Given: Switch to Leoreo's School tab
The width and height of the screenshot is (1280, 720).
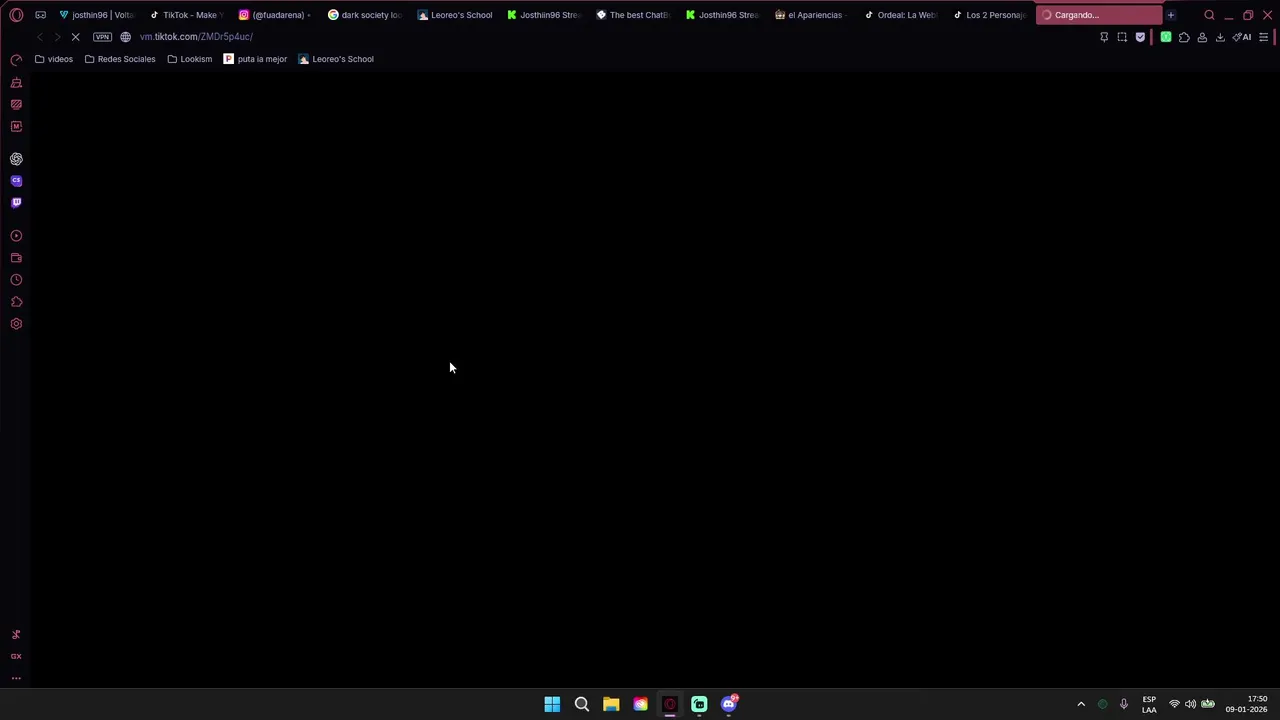Looking at the screenshot, I should (x=455, y=15).
